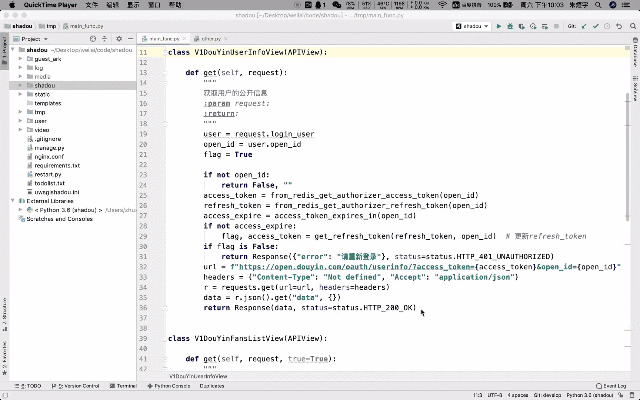This screenshot has width=640, height=400.
Task: Open the shadou run configuration dropdown
Action: point(472,26)
